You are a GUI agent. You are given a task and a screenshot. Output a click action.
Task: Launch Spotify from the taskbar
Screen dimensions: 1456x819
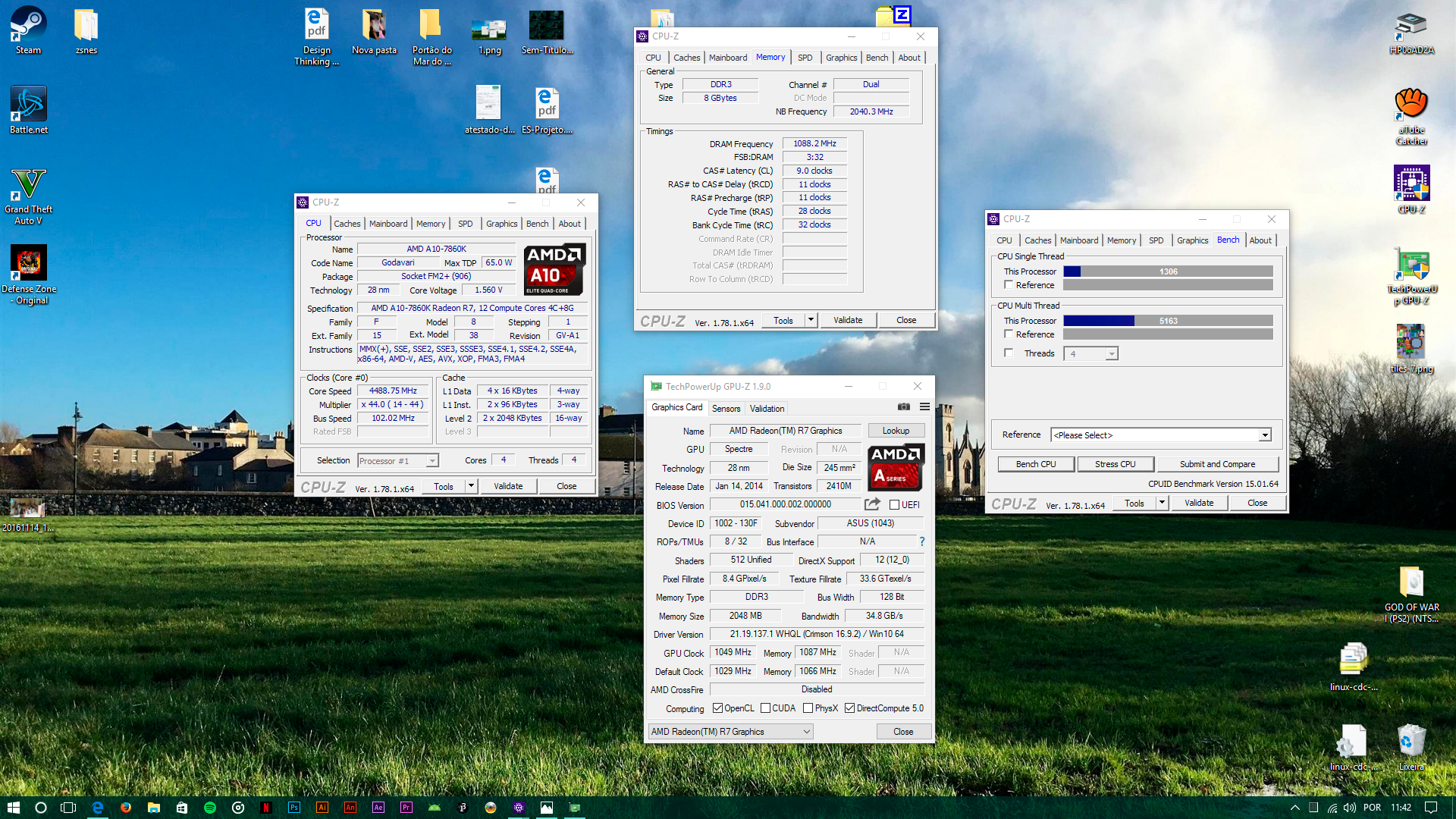(x=210, y=808)
